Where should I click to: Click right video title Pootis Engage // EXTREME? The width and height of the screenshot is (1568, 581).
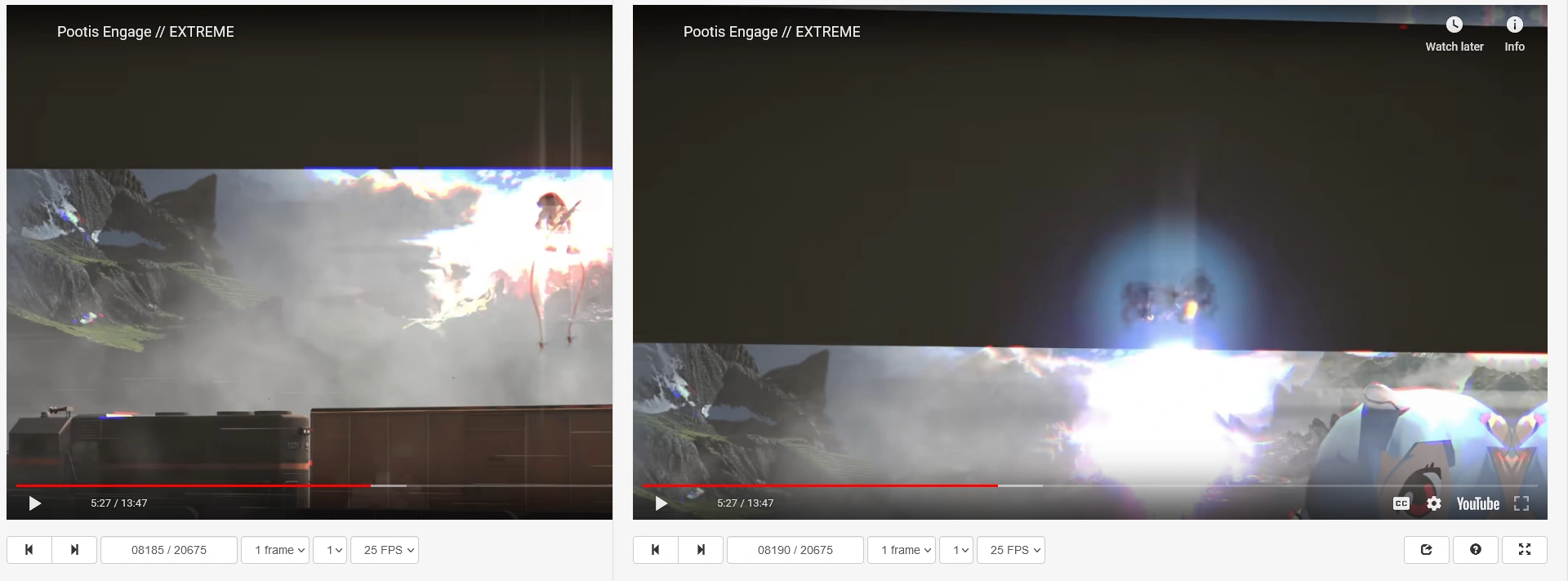coord(772,32)
